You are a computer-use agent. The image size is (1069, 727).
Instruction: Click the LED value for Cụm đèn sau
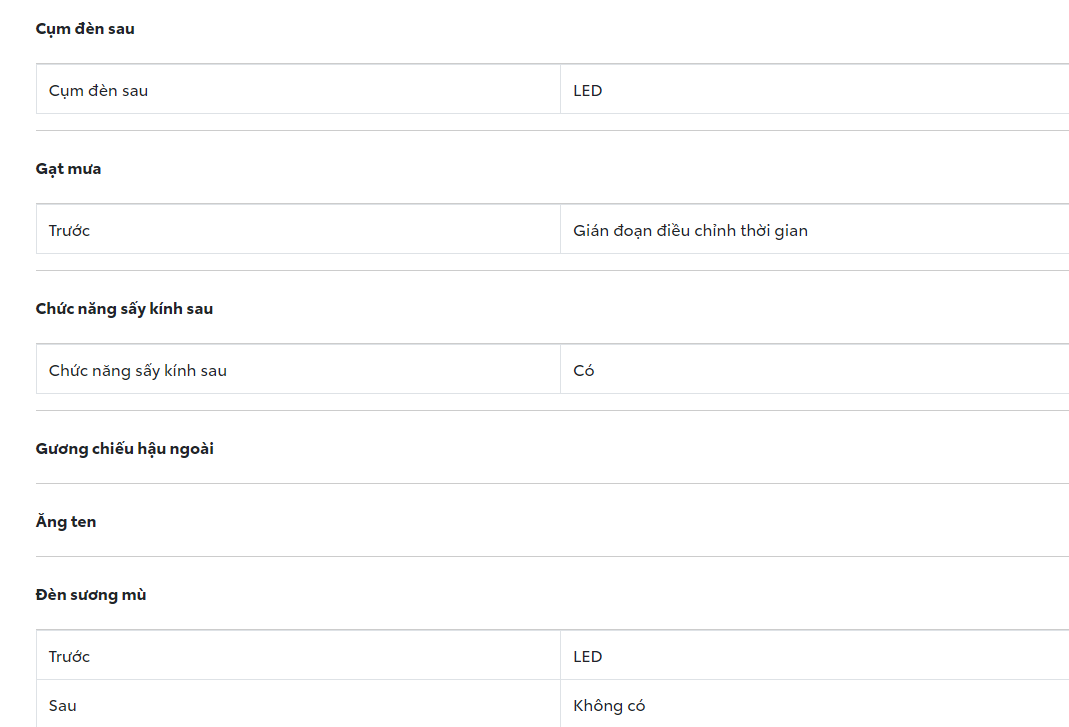[x=588, y=91]
